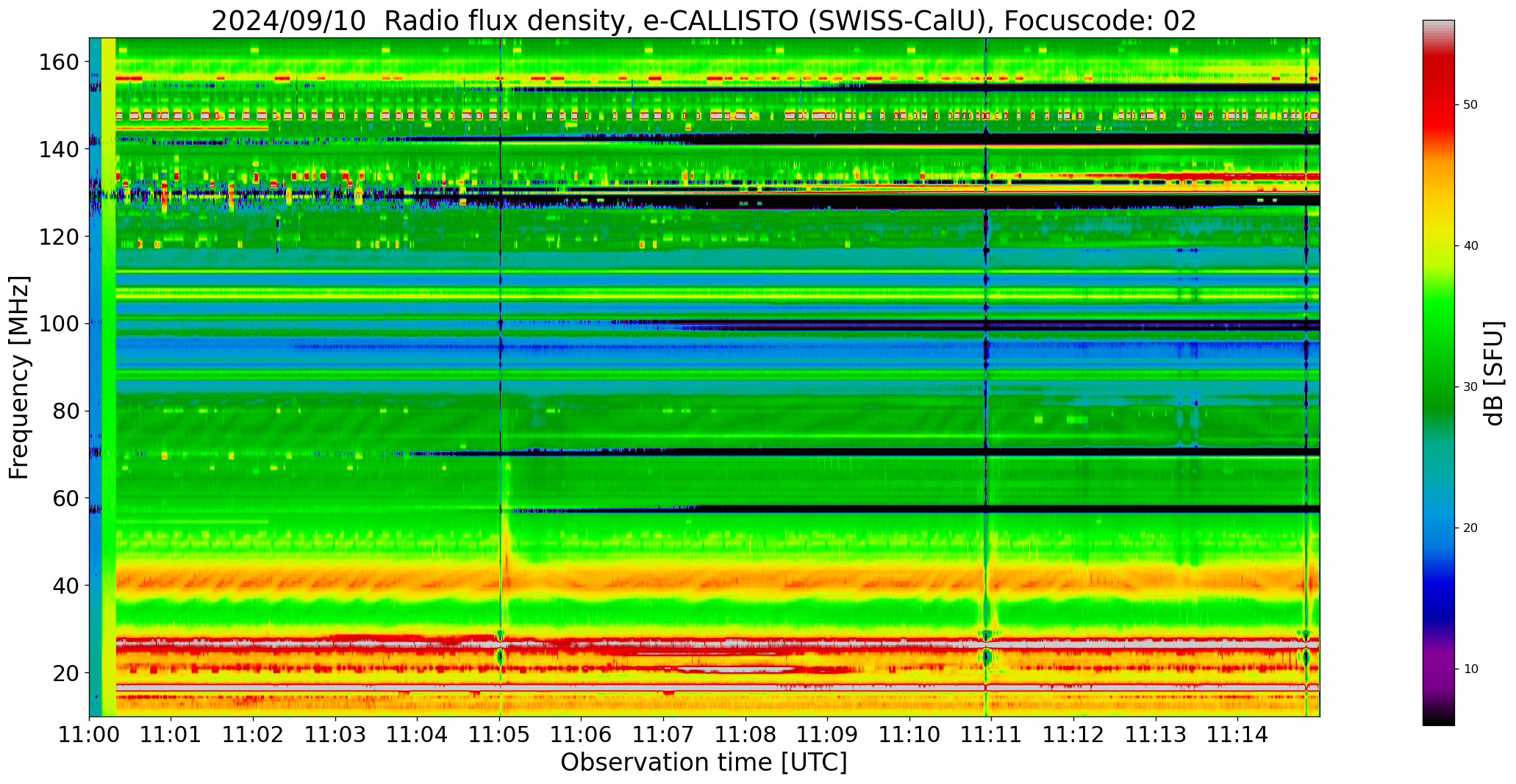Click the 11:14 time tick label
This screenshot has height=784, width=1516.
pyautogui.click(x=1238, y=733)
